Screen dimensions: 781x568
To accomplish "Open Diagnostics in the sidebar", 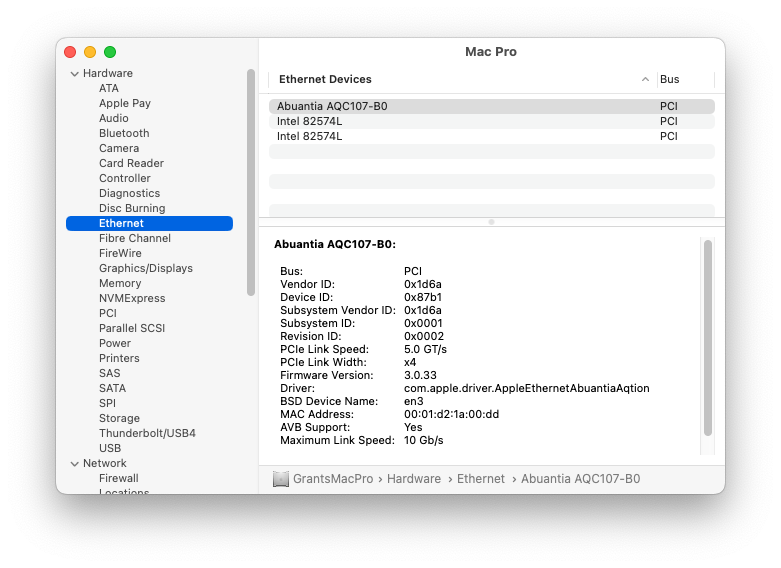I will [130, 193].
